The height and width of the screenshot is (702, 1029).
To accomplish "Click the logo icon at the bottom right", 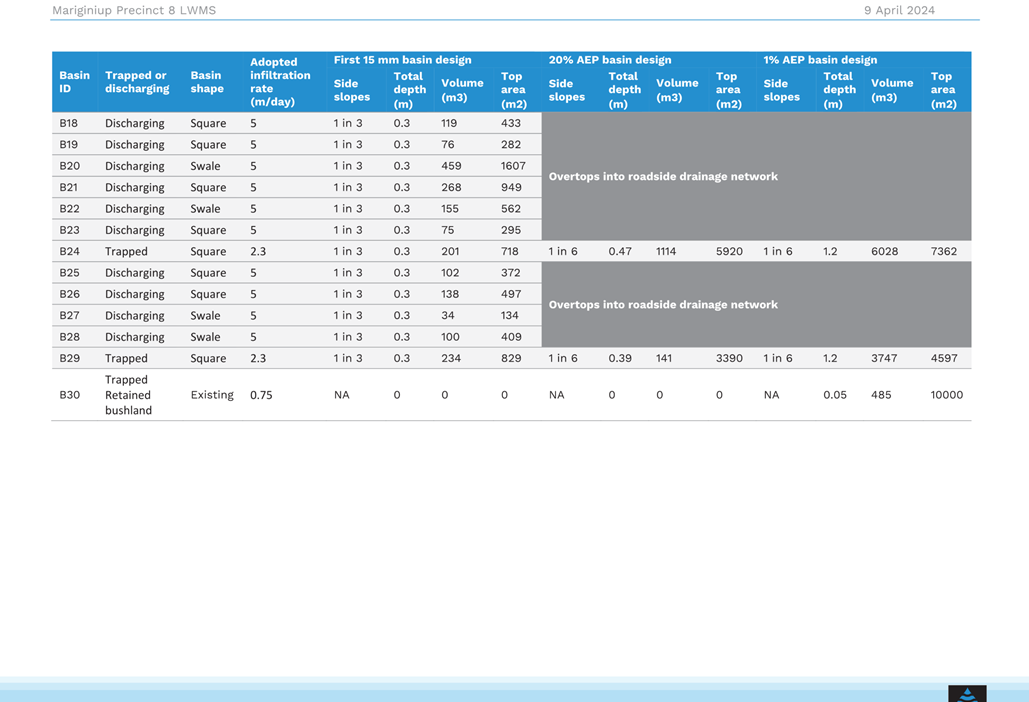I will point(967,693).
